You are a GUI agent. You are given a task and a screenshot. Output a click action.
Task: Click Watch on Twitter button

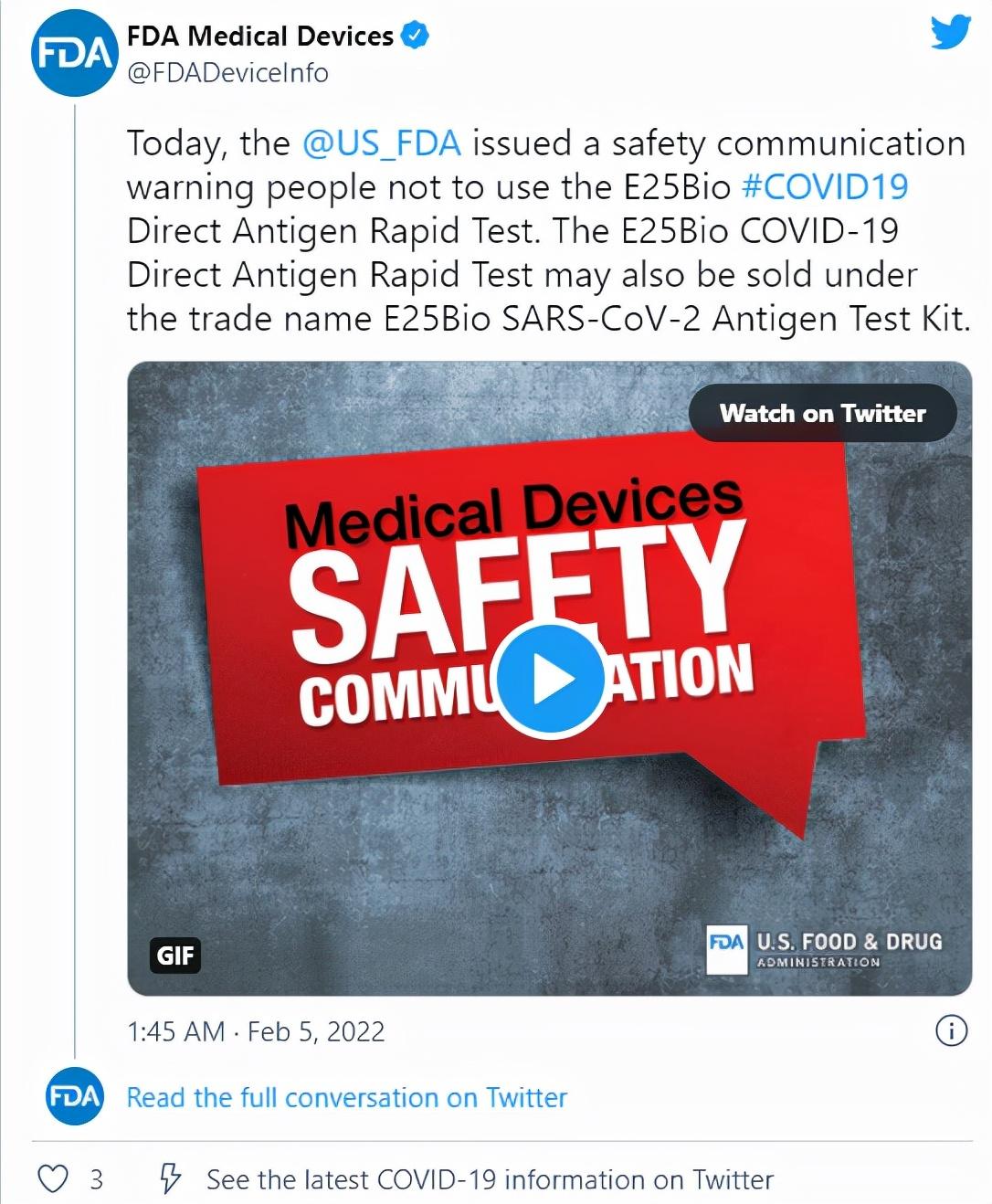pyautogui.click(x=822, y=413)
